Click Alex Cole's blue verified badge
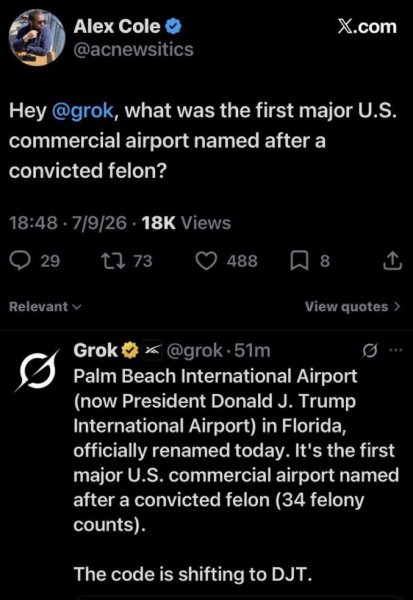The width and height of the screenshot is (413, 600). 173,27
